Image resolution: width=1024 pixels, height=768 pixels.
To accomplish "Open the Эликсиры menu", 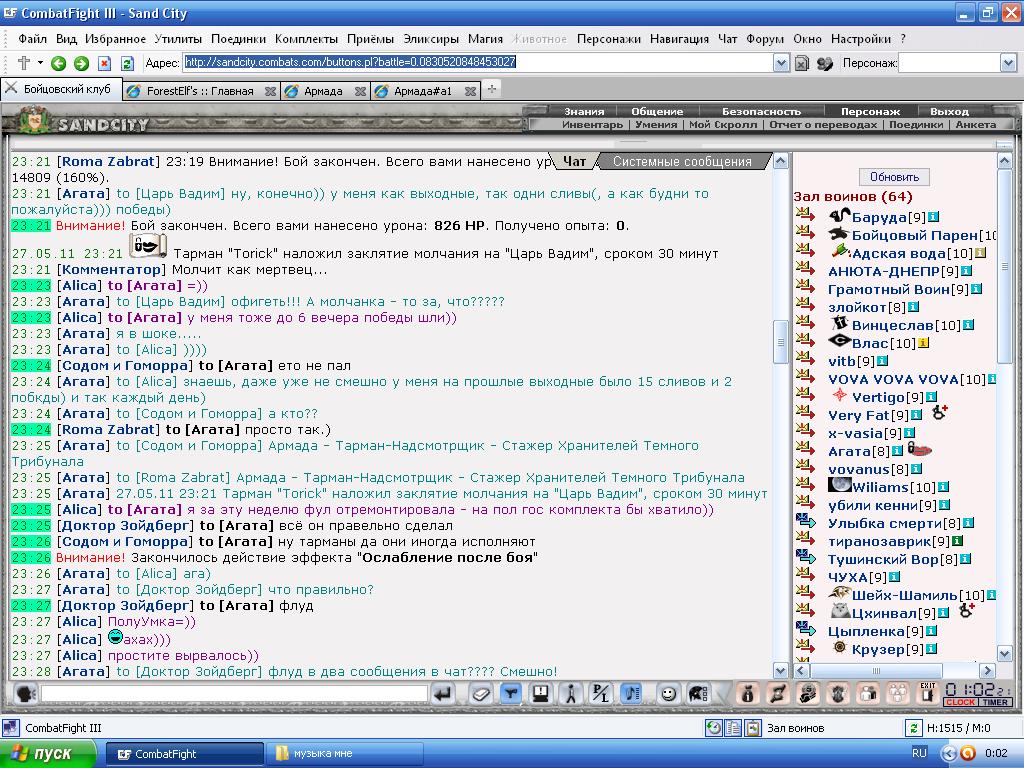I will 431,39.
